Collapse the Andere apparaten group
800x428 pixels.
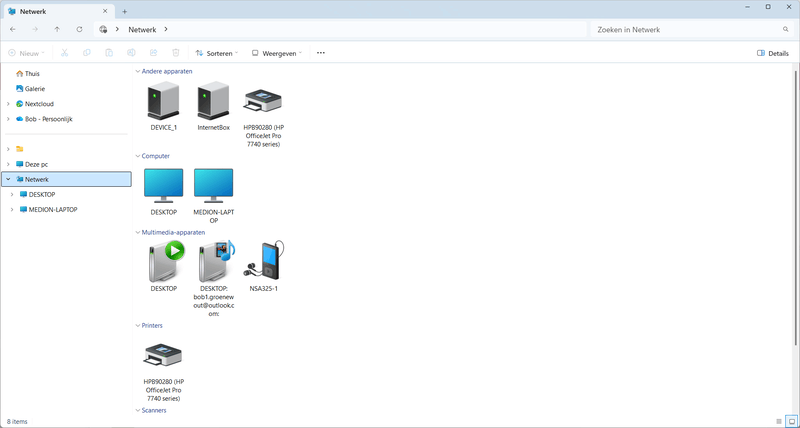tap(138, 71)
